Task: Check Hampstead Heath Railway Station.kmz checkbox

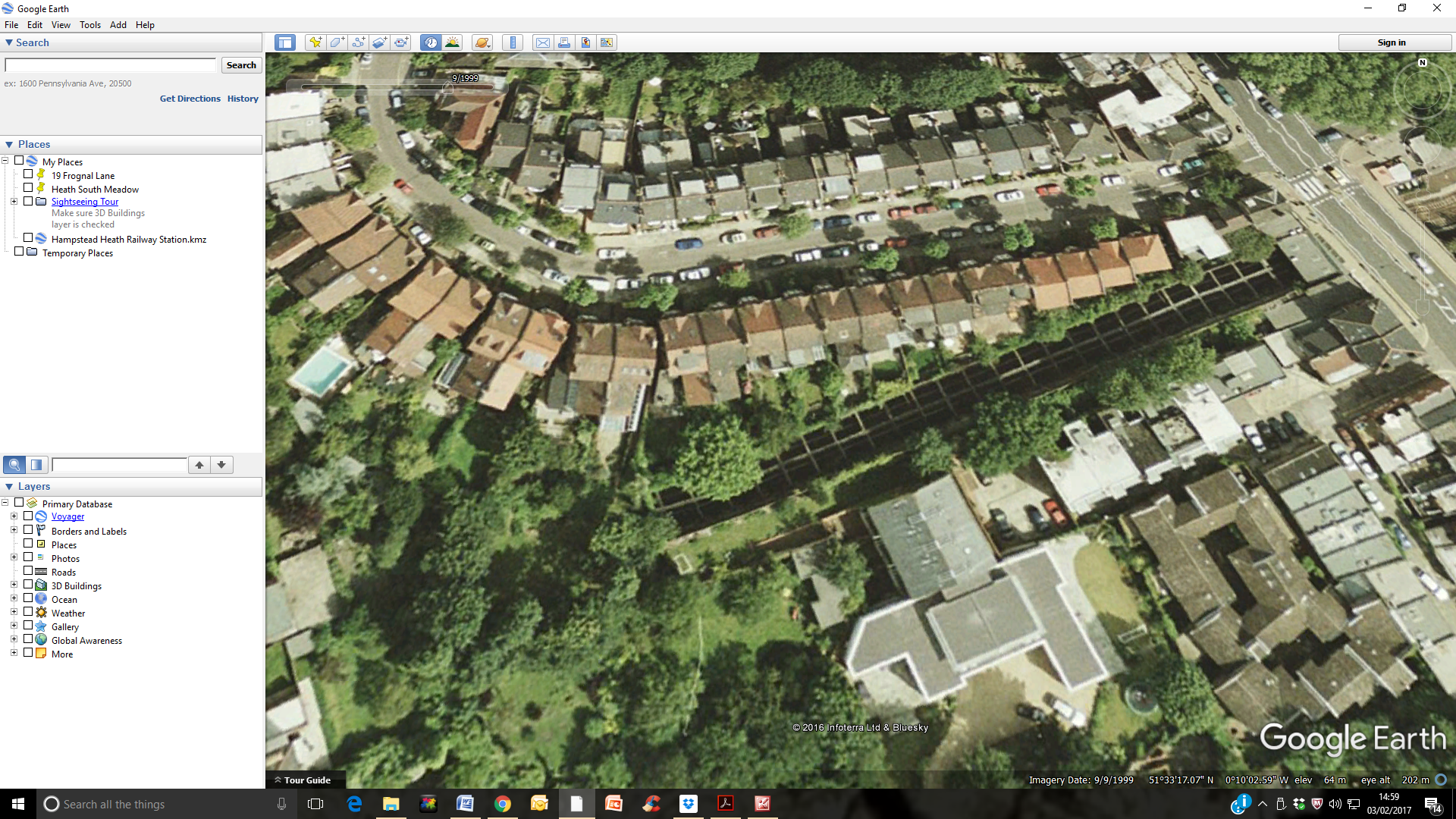Action: click(x=28, y=238)
